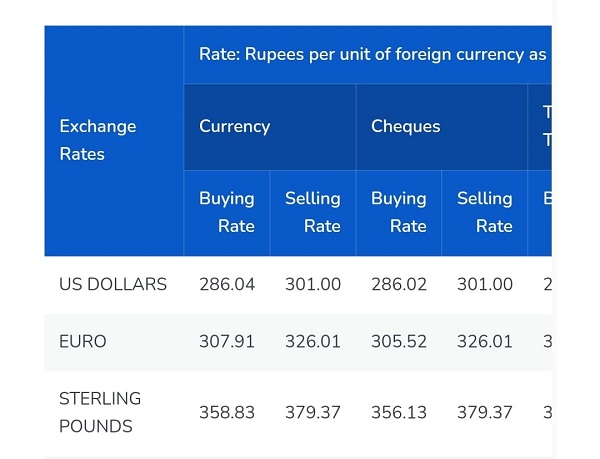Select the EURO row label
The width and height of the screenshot is (600, 459).
click(x=83, y=342)
